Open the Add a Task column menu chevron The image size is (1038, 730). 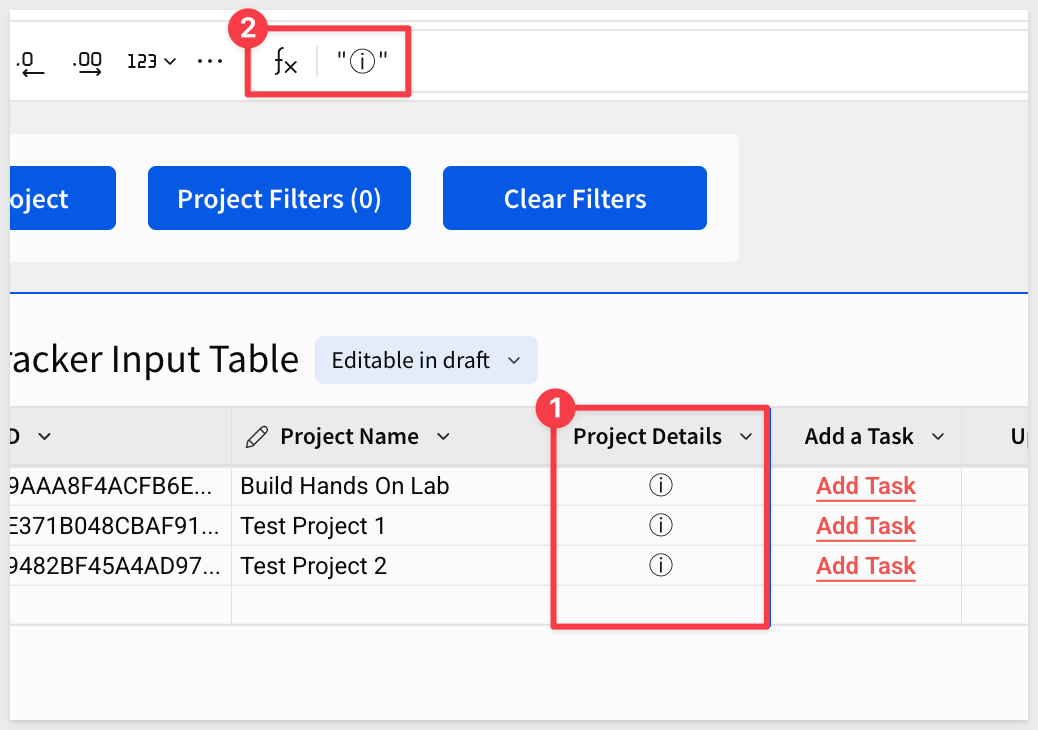click(x=938, y=437)
